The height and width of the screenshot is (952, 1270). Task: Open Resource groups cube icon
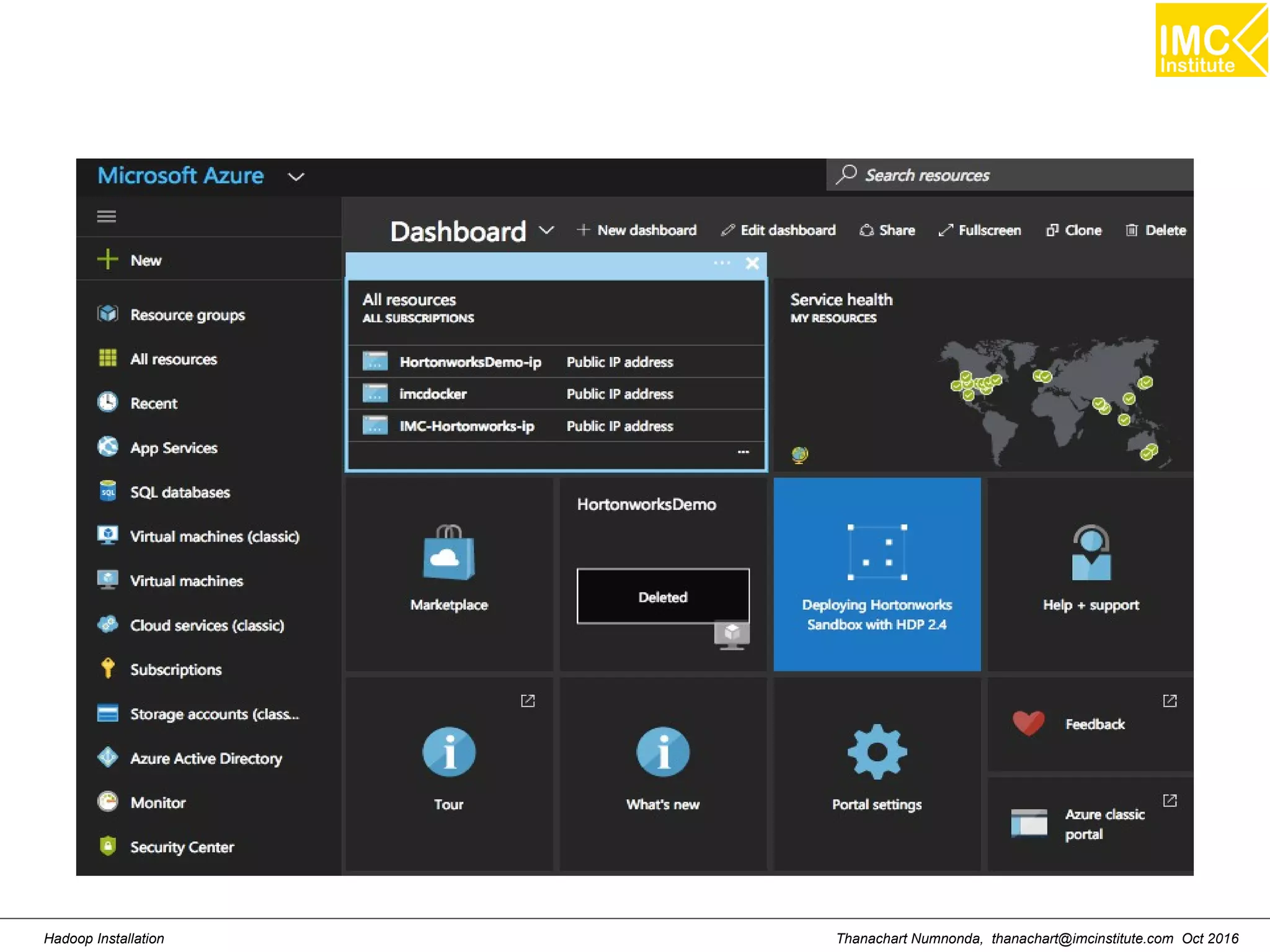click(108, 314)
